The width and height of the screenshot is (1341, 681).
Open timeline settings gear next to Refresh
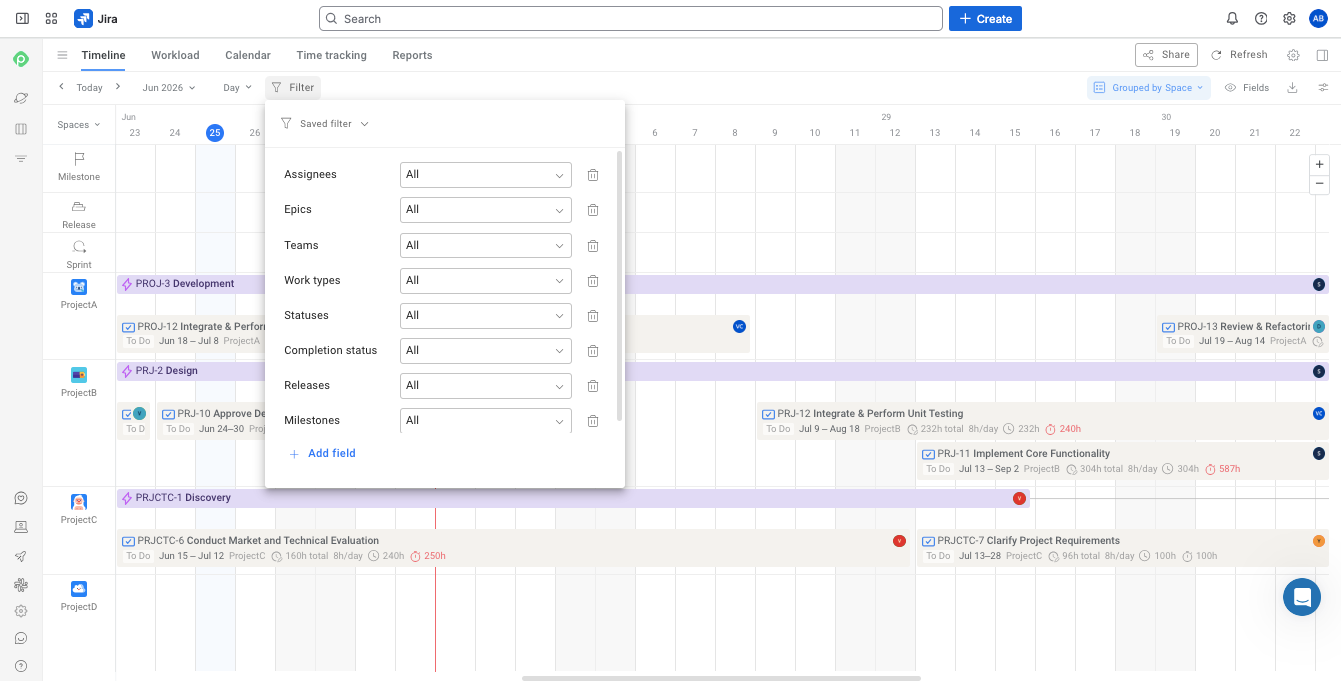coord(1293,55)
